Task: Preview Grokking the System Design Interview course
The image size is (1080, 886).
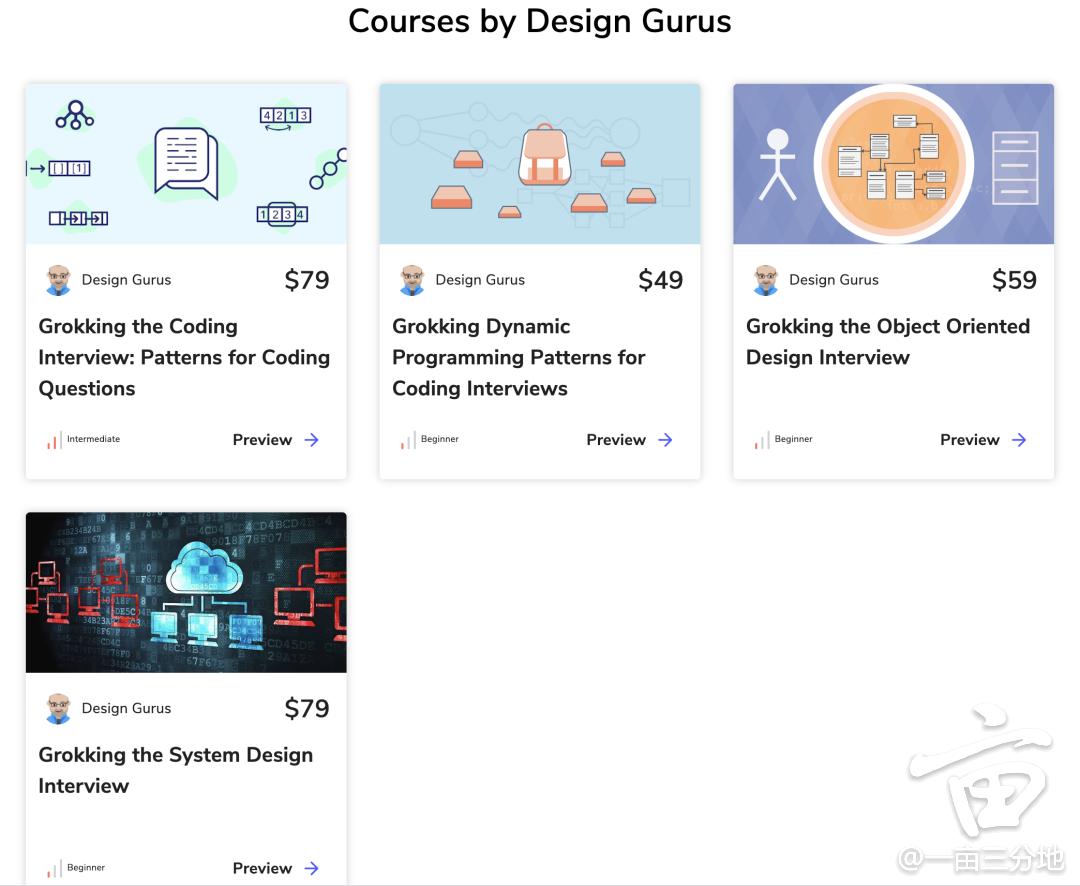Action: [x=262, y=868]
